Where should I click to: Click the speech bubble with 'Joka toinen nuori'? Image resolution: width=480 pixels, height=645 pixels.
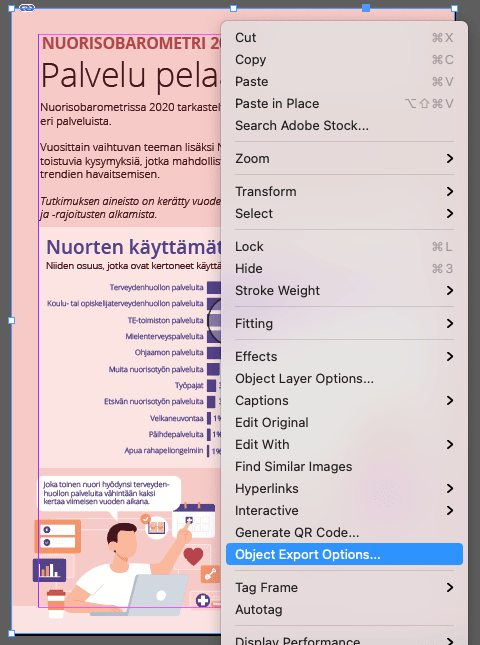coord(109,494)
